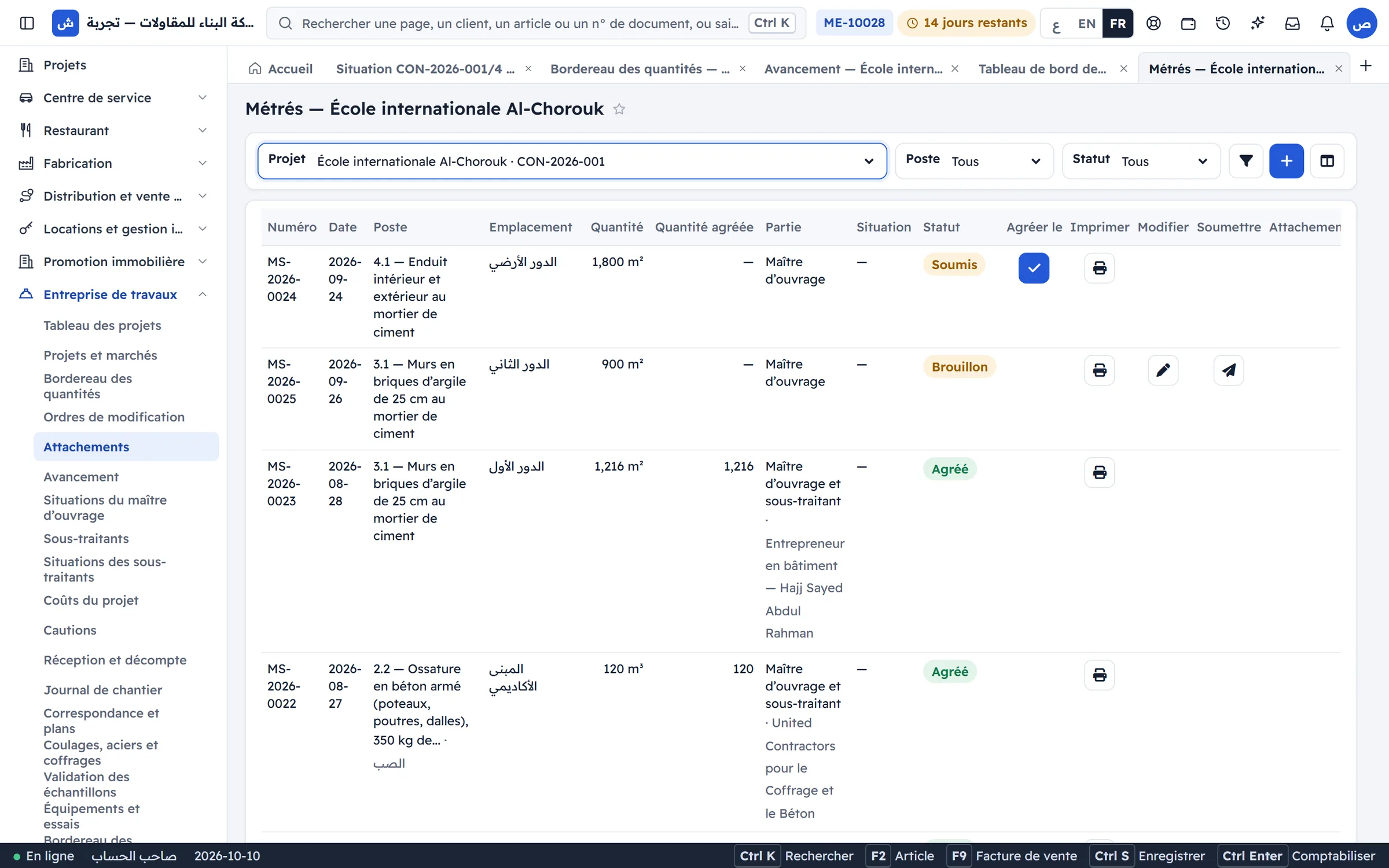1389x868 pixels.
Task: Print métré MS-2026-0025
Action: point(1100,370)
